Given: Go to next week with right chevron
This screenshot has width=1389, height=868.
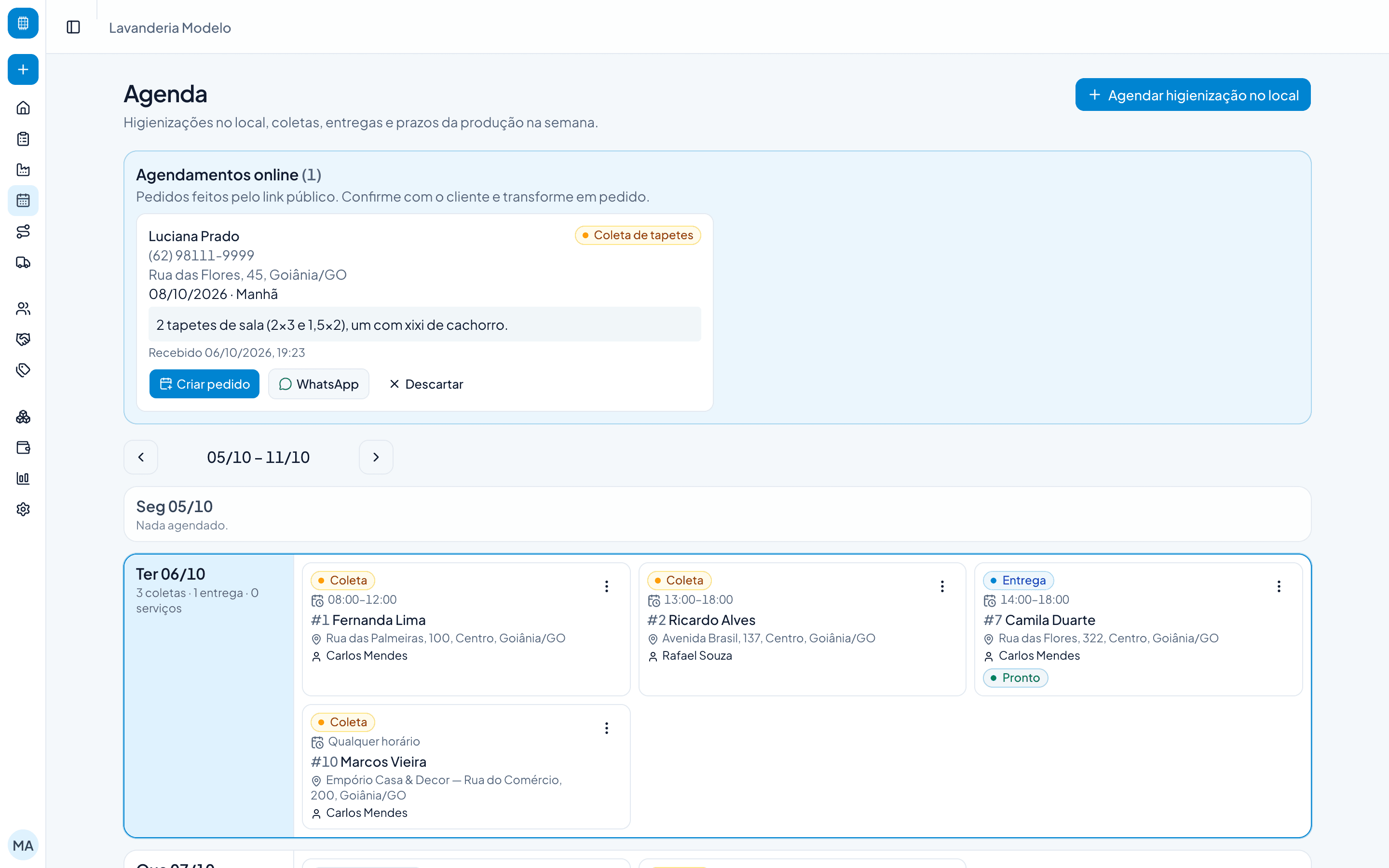Looking at the screenshot, I should (376, 457).
